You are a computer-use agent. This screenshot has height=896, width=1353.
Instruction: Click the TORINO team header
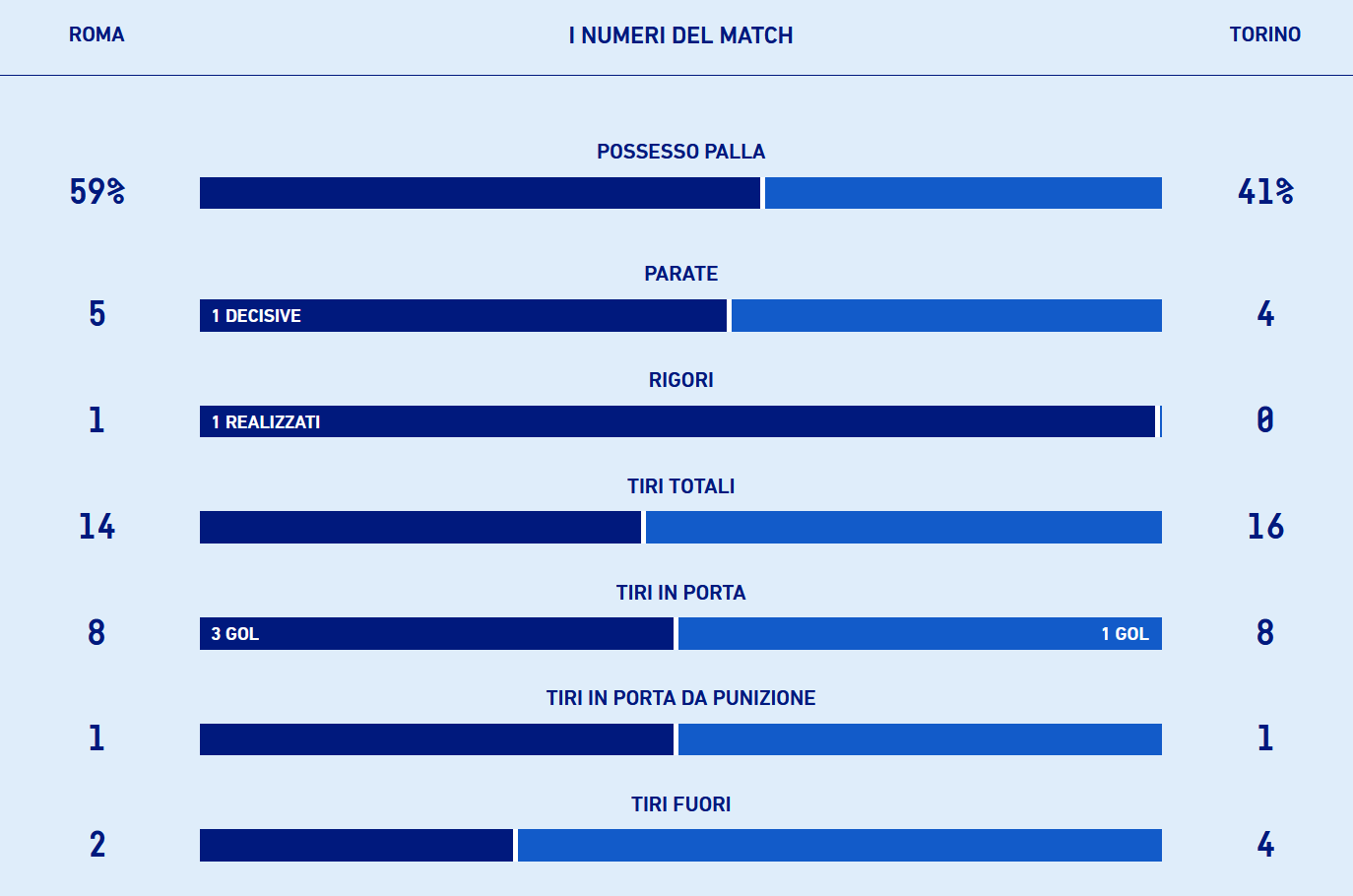[1264, 34]
